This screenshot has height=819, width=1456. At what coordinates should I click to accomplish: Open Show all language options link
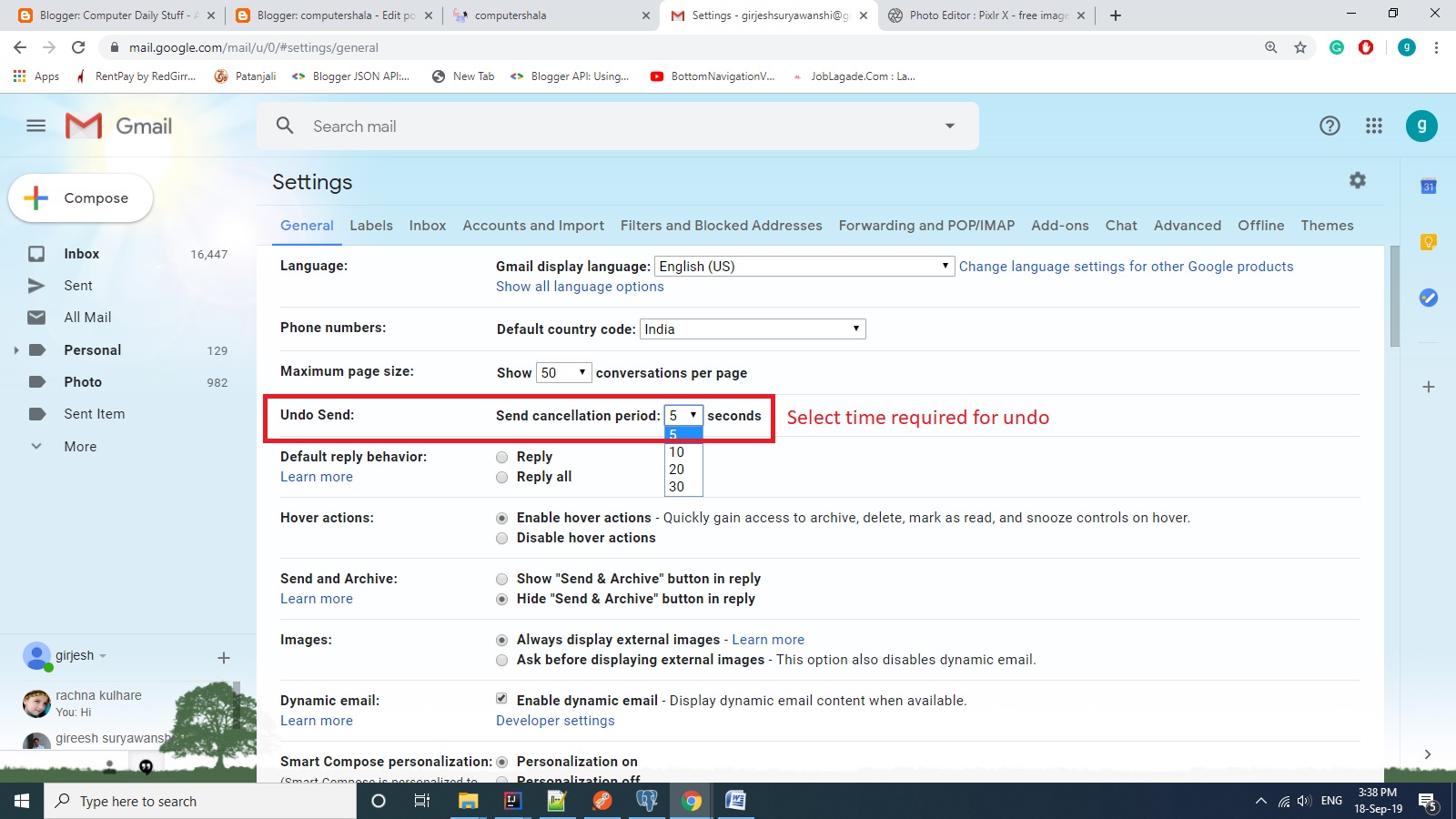pyautogui.click(x=580, y=287)
